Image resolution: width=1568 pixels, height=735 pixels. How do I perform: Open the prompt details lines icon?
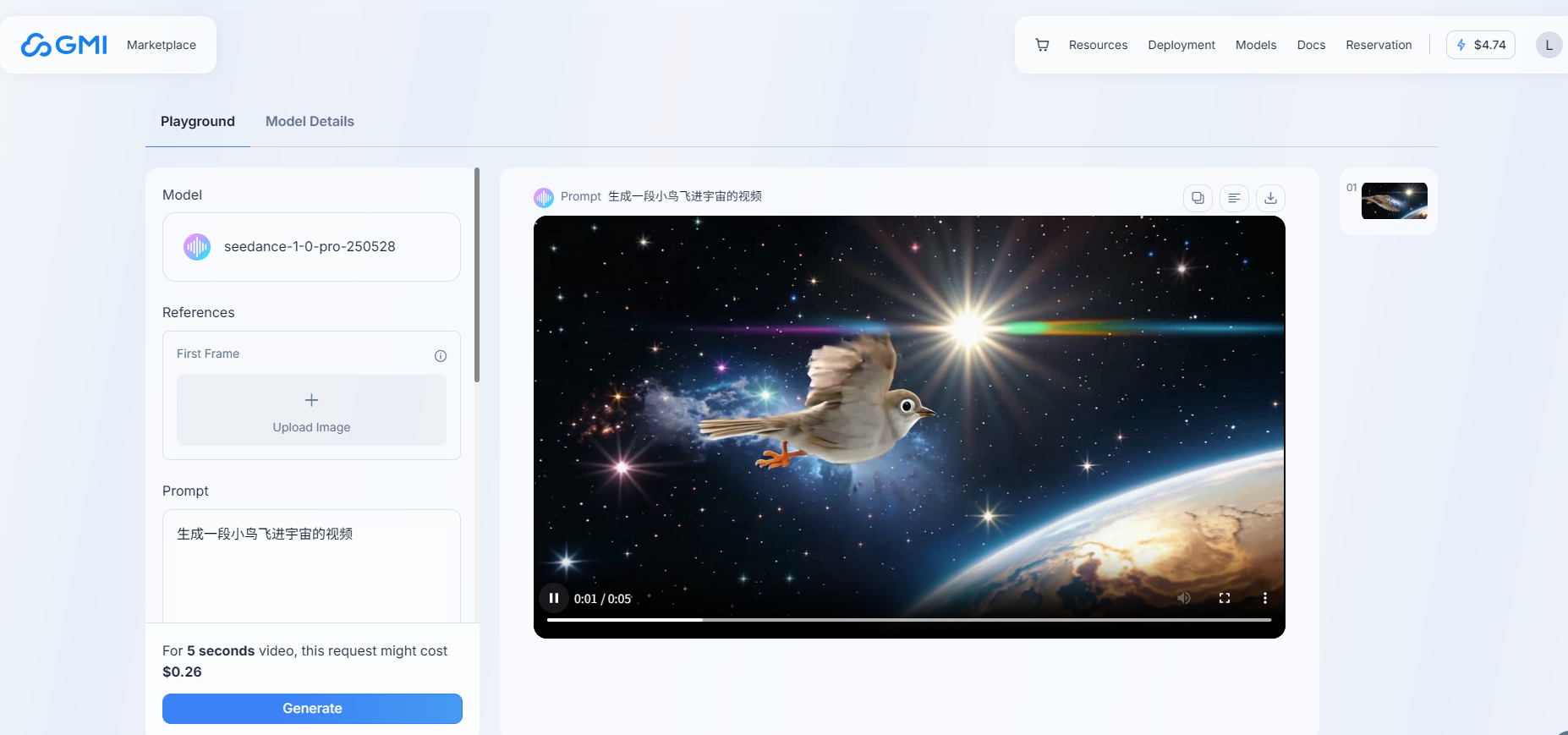pyautogui.click(x=1234, y=198)
